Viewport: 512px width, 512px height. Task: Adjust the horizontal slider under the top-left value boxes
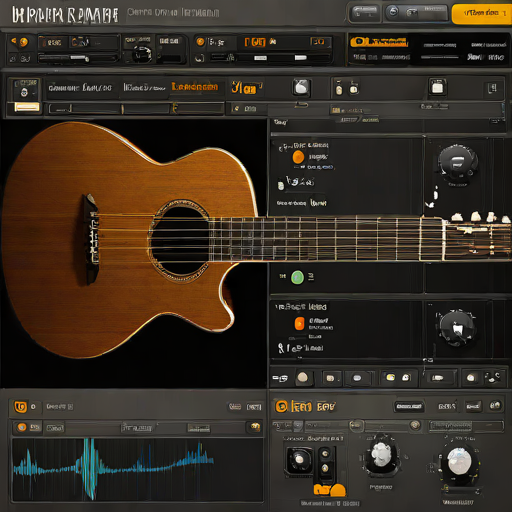click(x=78, y=58)
